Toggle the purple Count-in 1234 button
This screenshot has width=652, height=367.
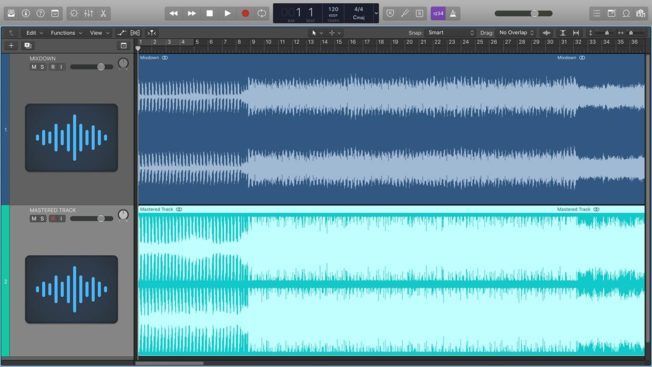pos(438,13)
